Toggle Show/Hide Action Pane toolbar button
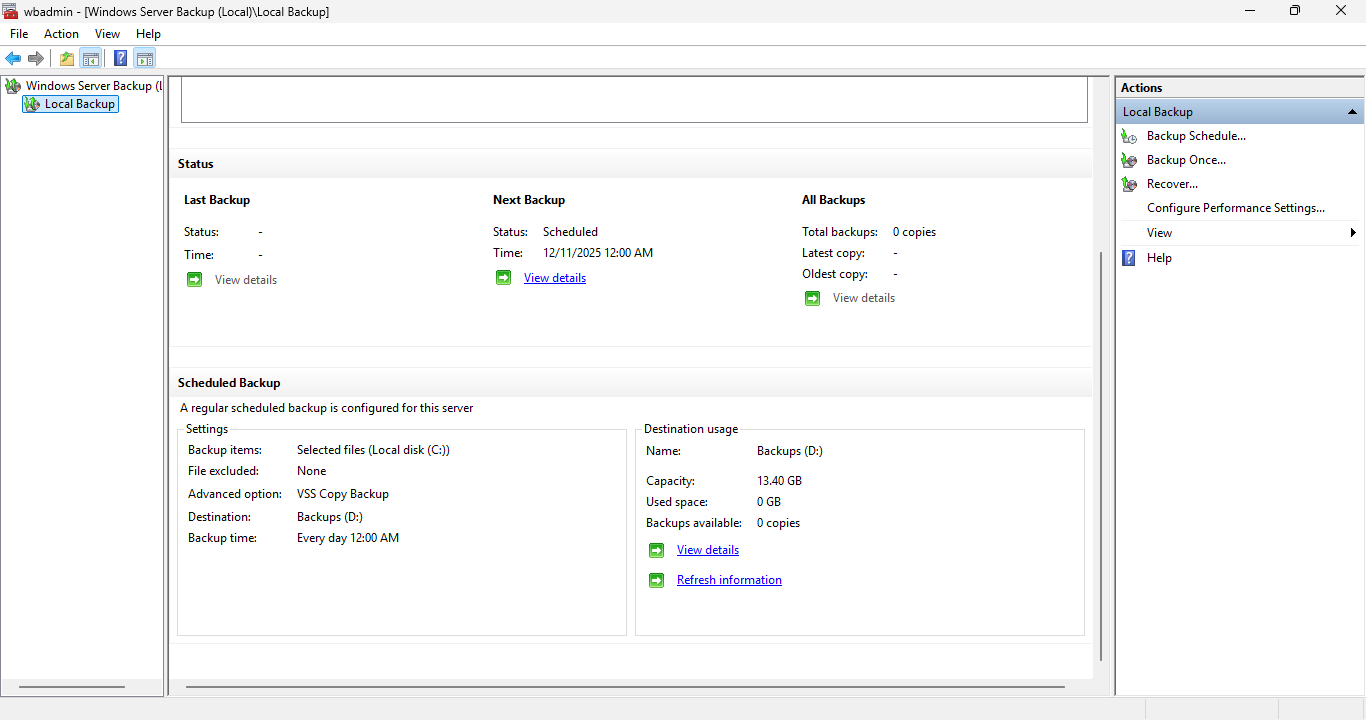 [x=145, y=58]
